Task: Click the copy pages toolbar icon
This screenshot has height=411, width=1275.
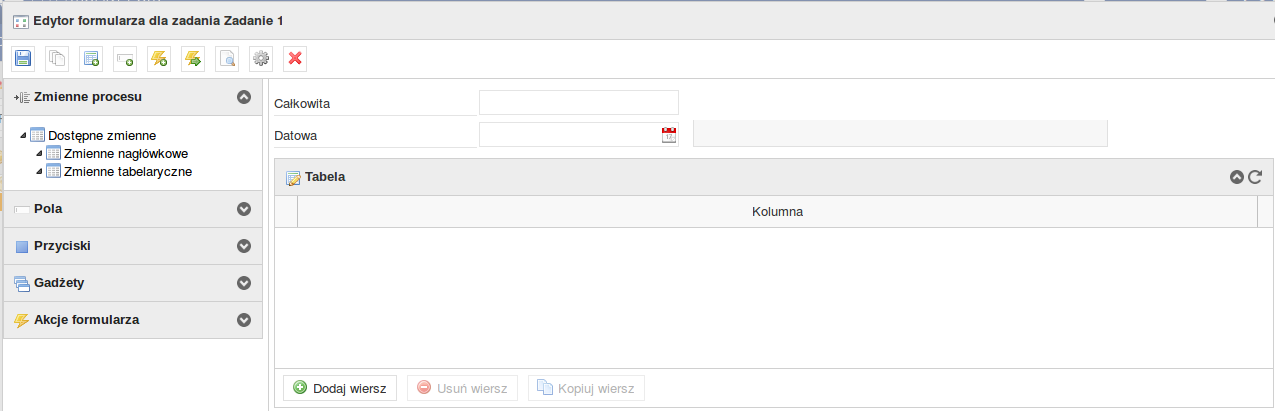Action: coord(57,59)
